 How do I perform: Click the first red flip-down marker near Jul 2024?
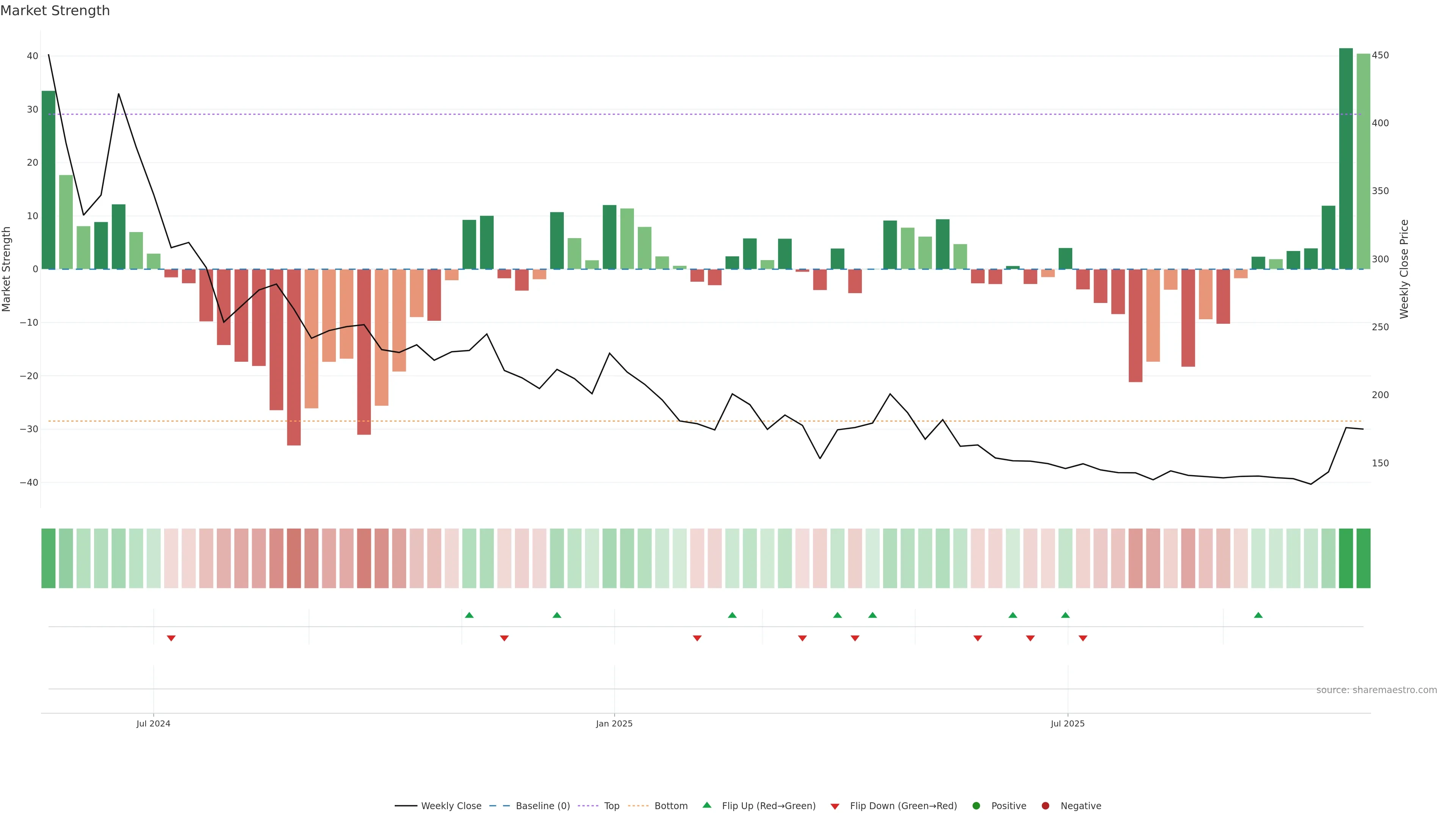(x=171, y=638)
